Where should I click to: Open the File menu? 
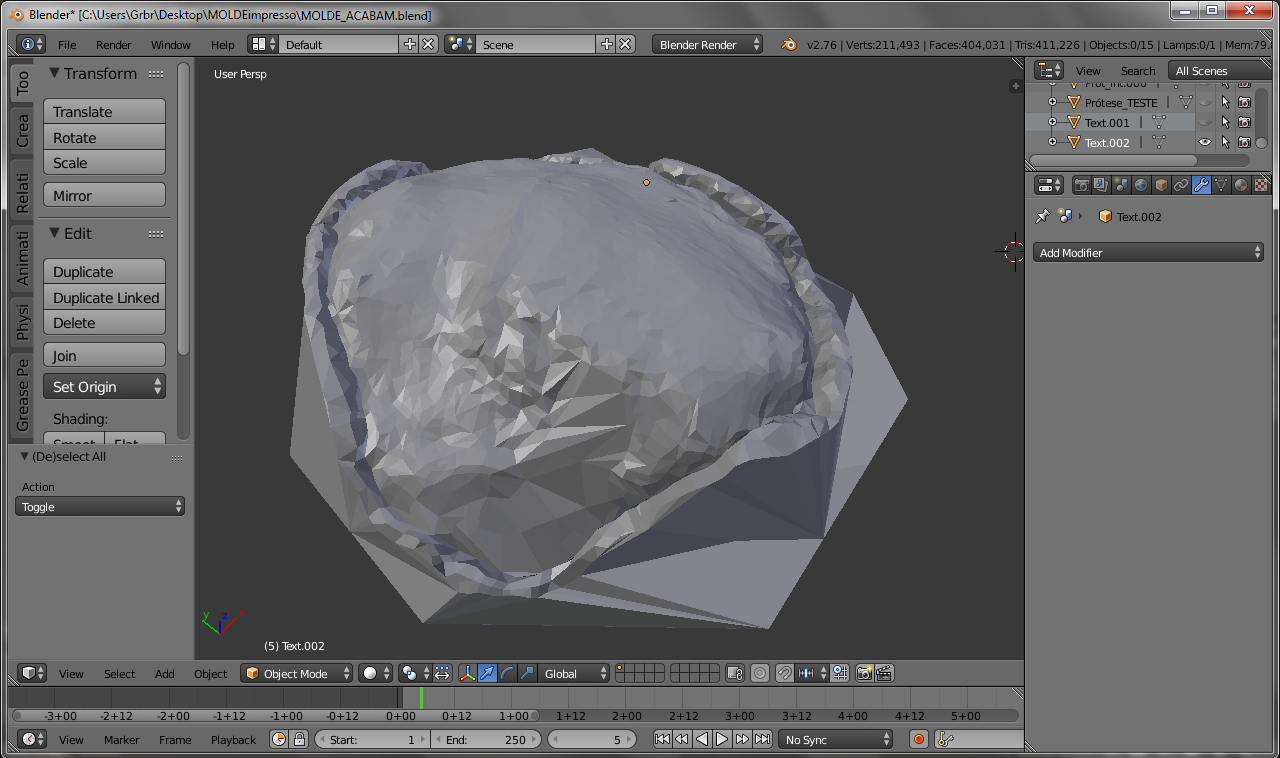pyautogui.click(x=67, y=45)
